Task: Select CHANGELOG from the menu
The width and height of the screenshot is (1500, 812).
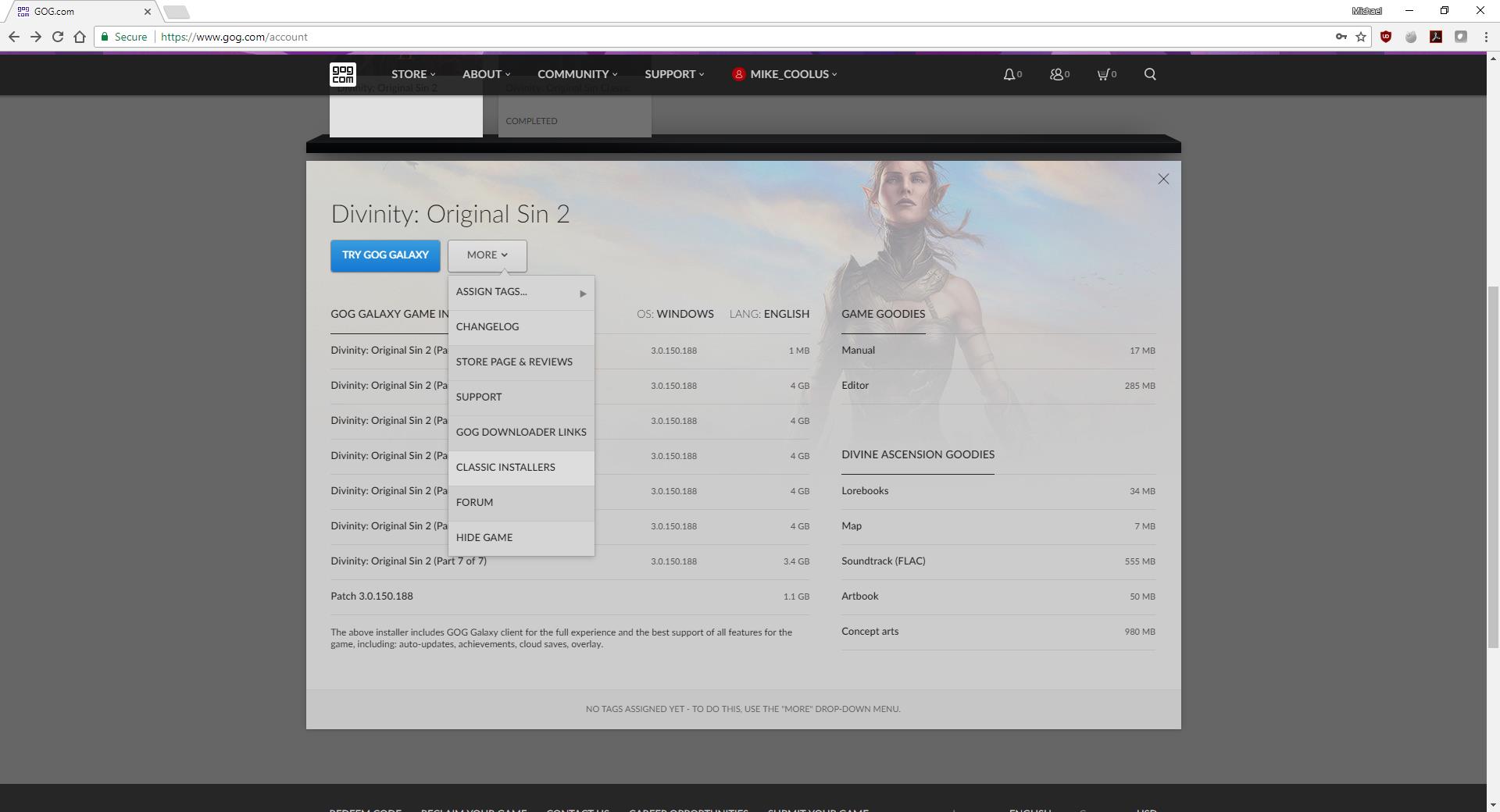Action: click(521, 327)
